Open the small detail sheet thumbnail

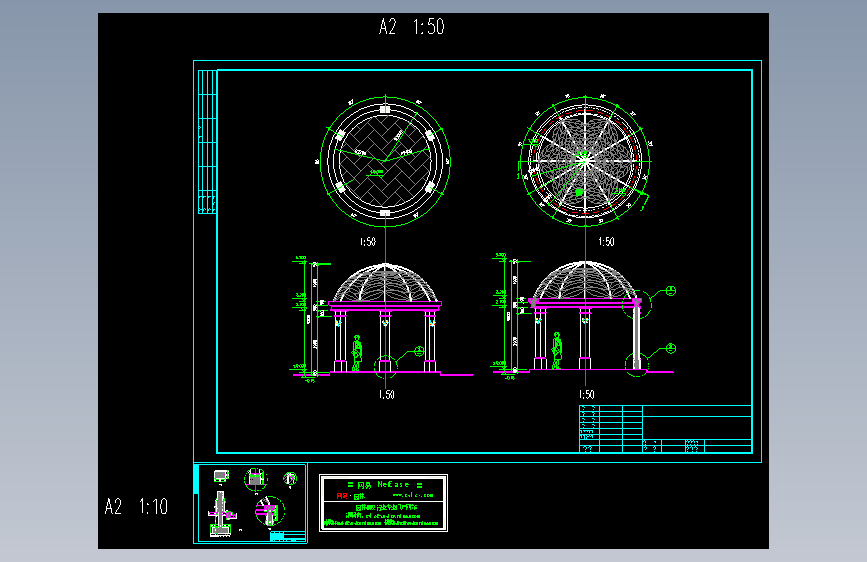point(250,504)
